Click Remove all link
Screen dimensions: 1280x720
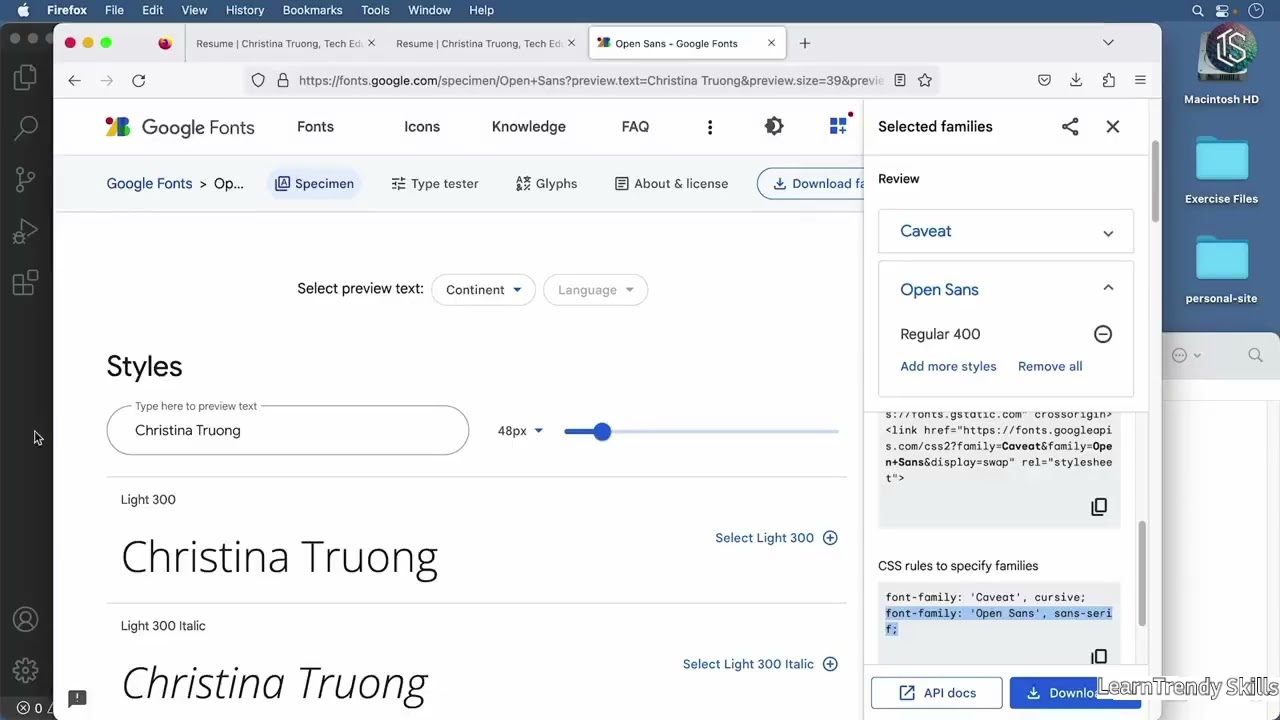1050,366
